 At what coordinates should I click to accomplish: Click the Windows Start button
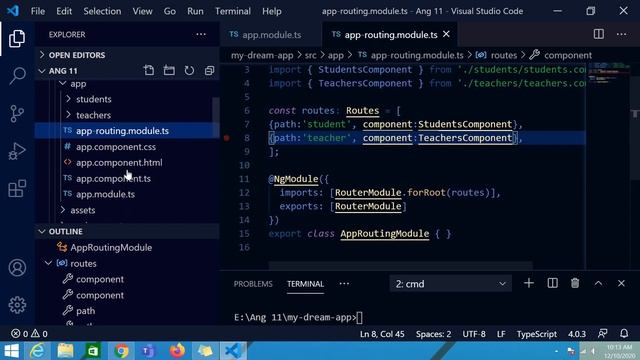(x=11, y=351)
